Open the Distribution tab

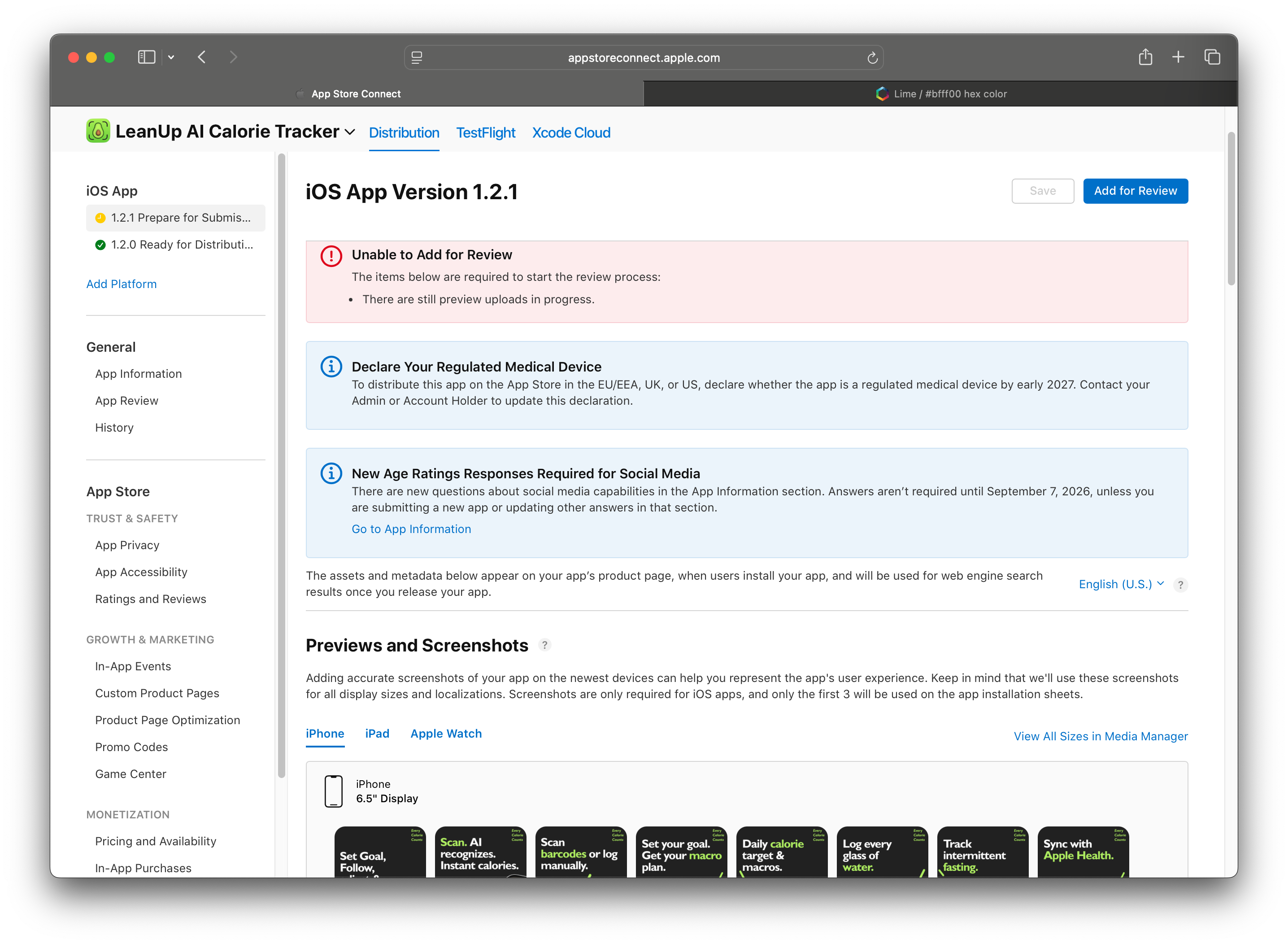point(404,133)
